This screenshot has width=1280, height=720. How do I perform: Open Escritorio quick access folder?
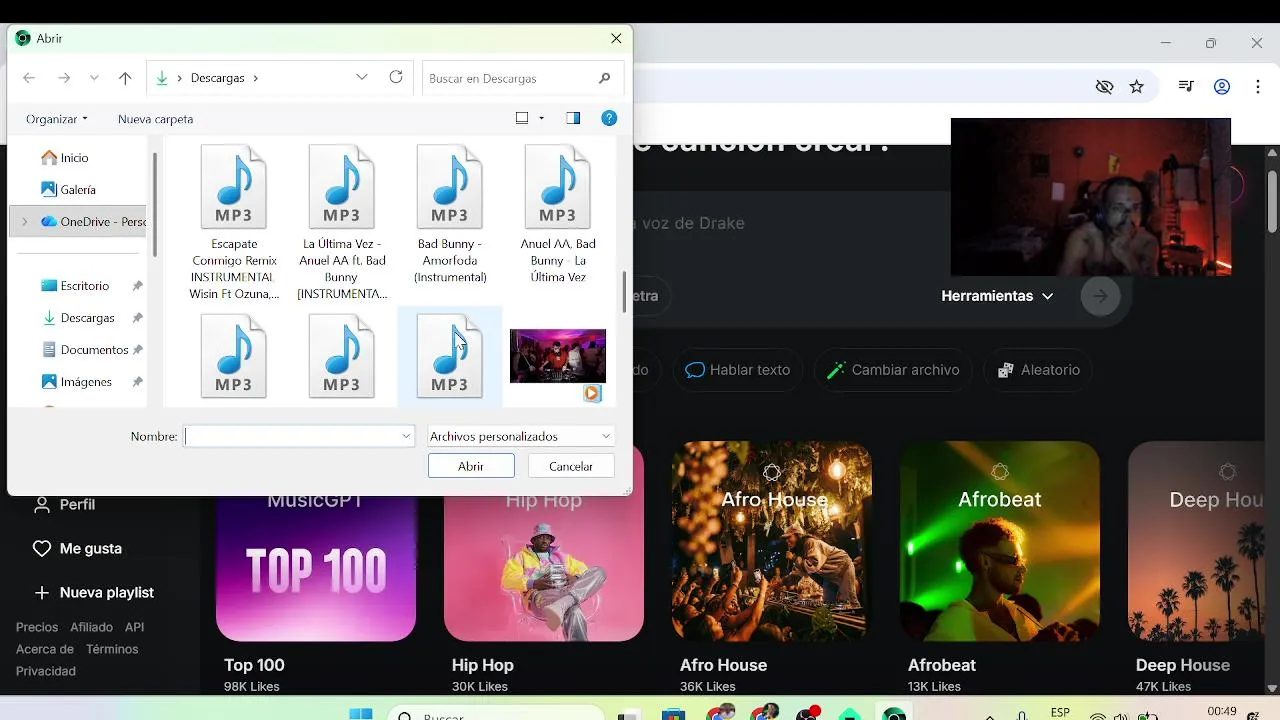point(84,286)
